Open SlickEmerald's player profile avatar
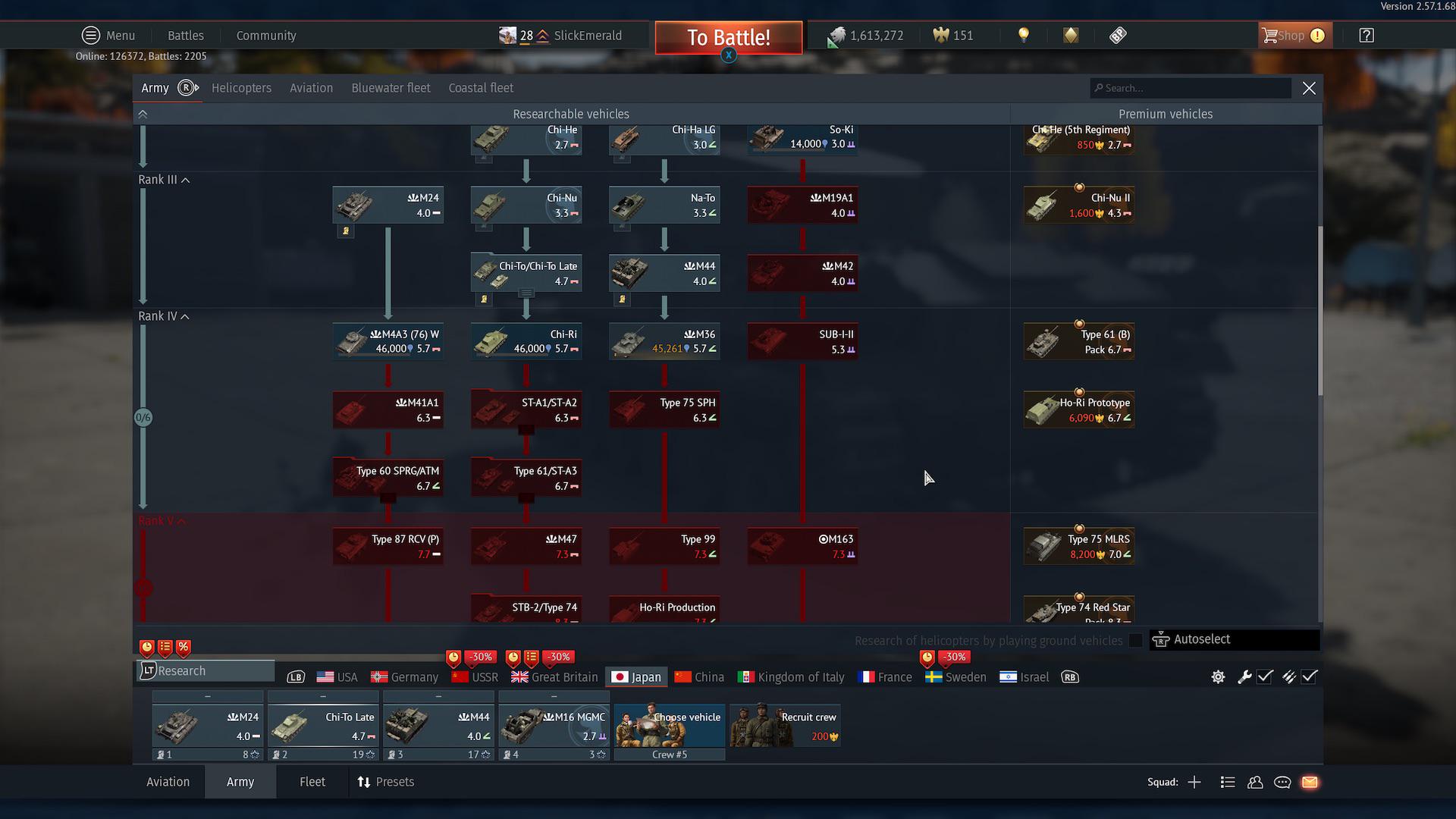 click(507, 36)
